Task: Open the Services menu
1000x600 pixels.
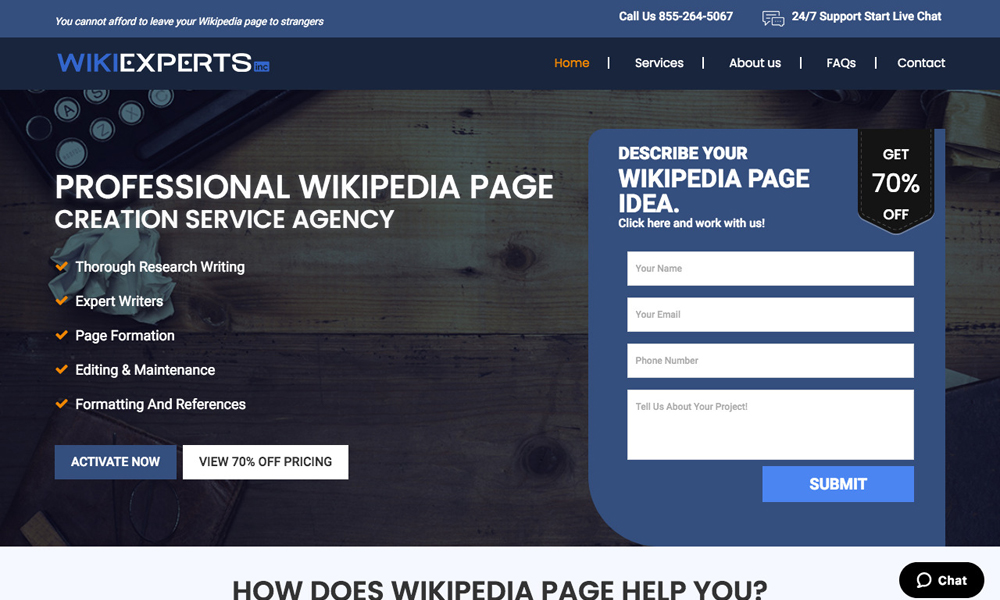Action: [659, 63]
